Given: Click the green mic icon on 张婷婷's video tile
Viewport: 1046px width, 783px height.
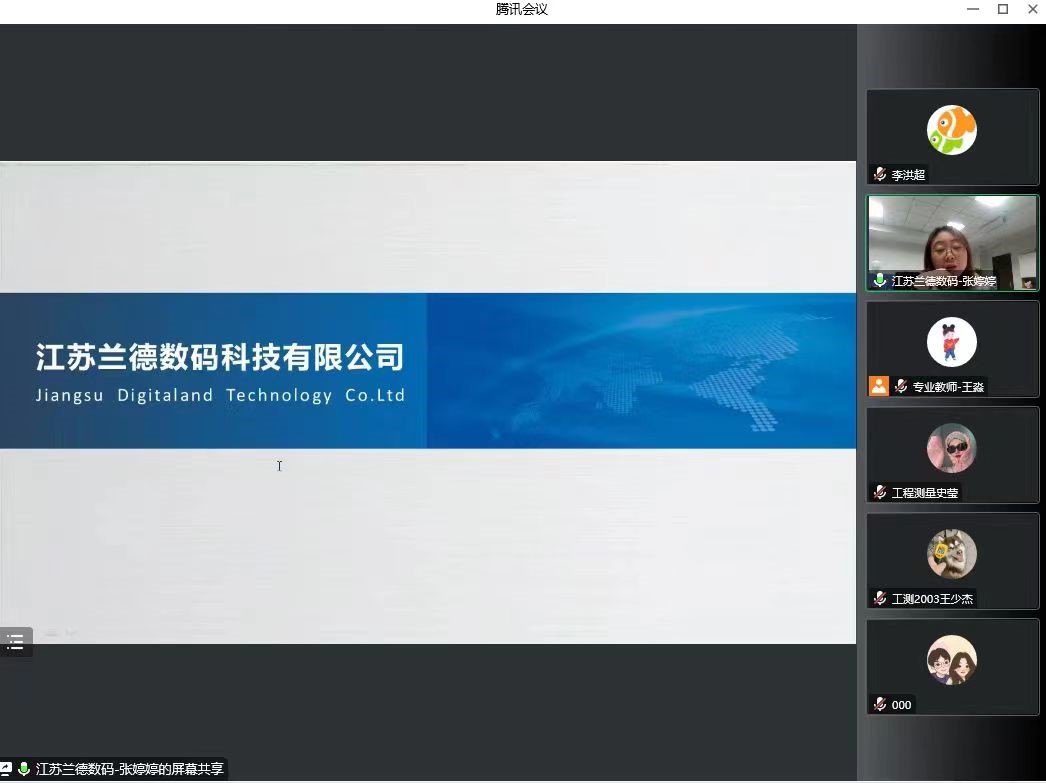Looking at the screenshot, I should (x=879, y=281).
